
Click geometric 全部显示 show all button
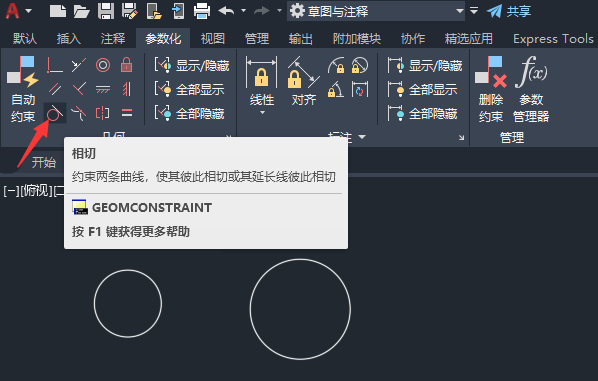pyautogui.click(x=189, y=90)
